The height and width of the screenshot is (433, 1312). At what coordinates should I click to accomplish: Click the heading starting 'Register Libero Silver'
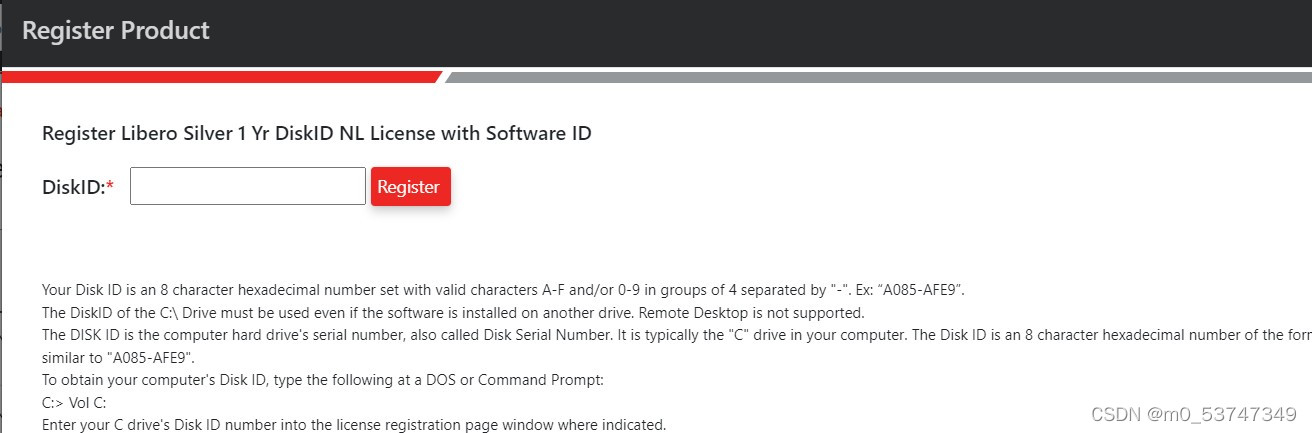[317, 133]
